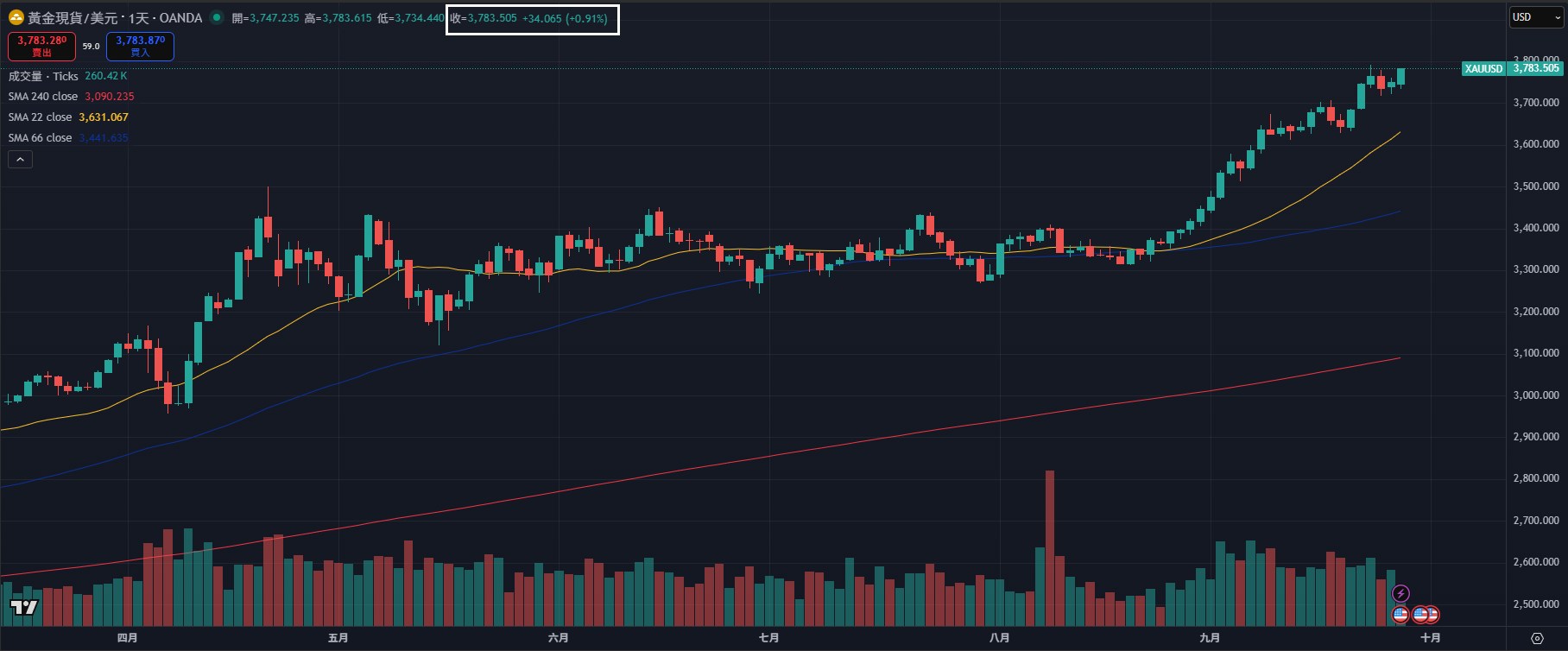Image resolution: width=1568 pixels, height=651 pixels.
Task: Click the leftmost US flag economic event
Action: tap(1400, 615)
